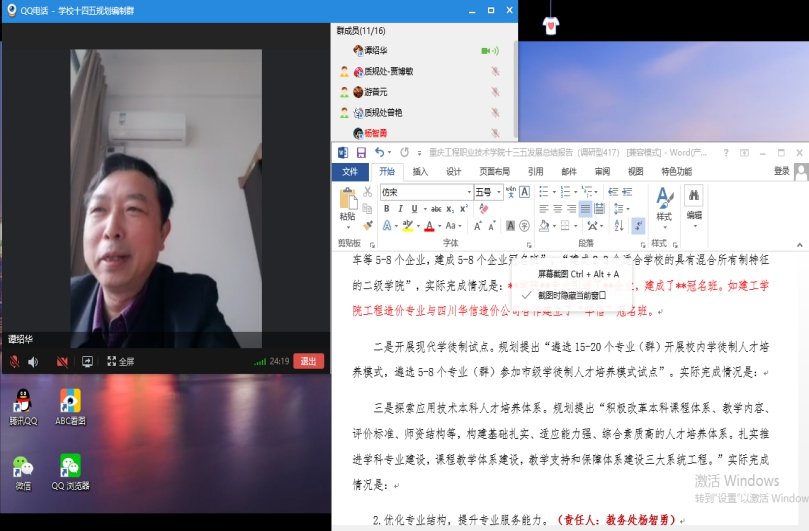The width and height of the screenshot is (809, 531).
Task: Increase paragraph indent
Action: 627,192
